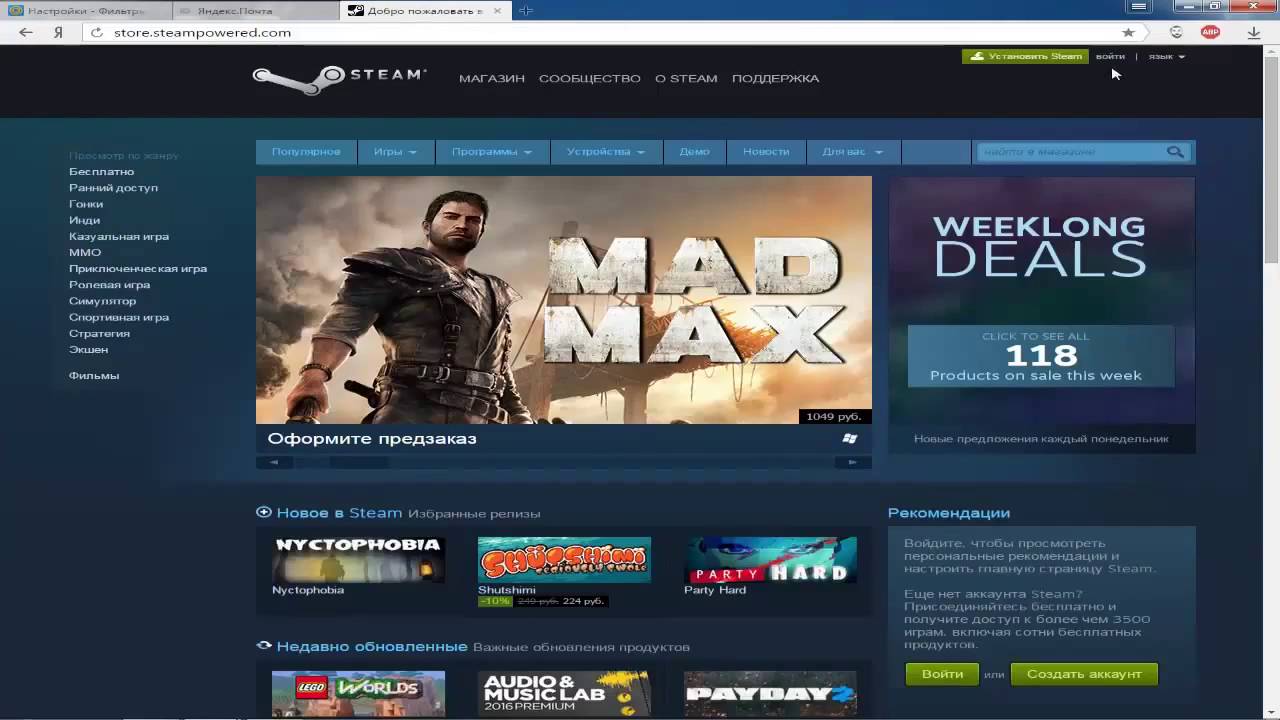The image size is (1280, 720).
Task: Click the Windows platform icon on Mad Max banner
Action: (850, 438)
